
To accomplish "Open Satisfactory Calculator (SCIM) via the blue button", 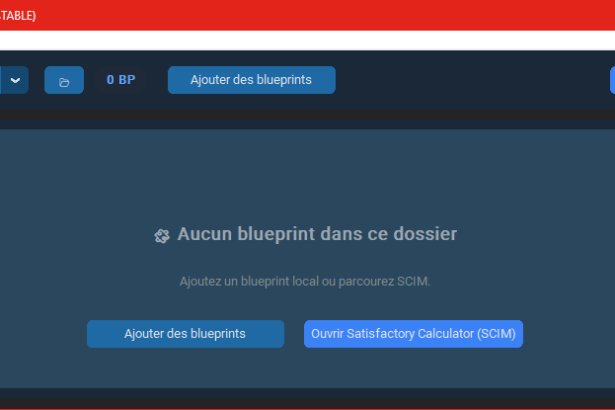I will pos(413,334).
